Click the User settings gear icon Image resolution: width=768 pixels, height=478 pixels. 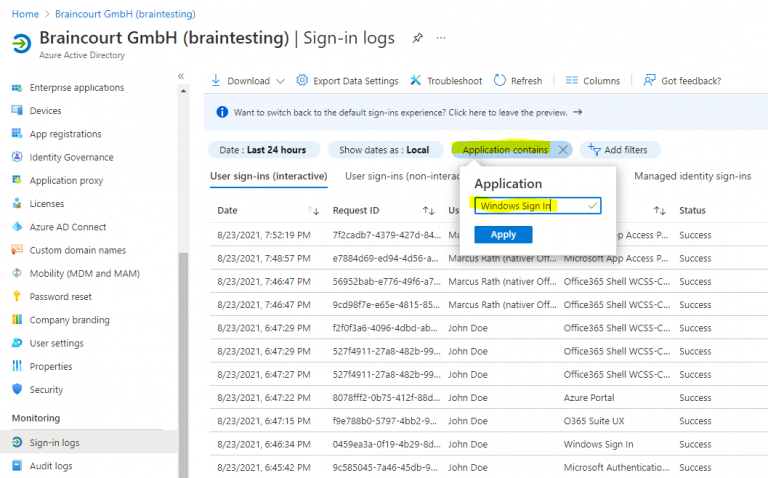pos(17,342)
